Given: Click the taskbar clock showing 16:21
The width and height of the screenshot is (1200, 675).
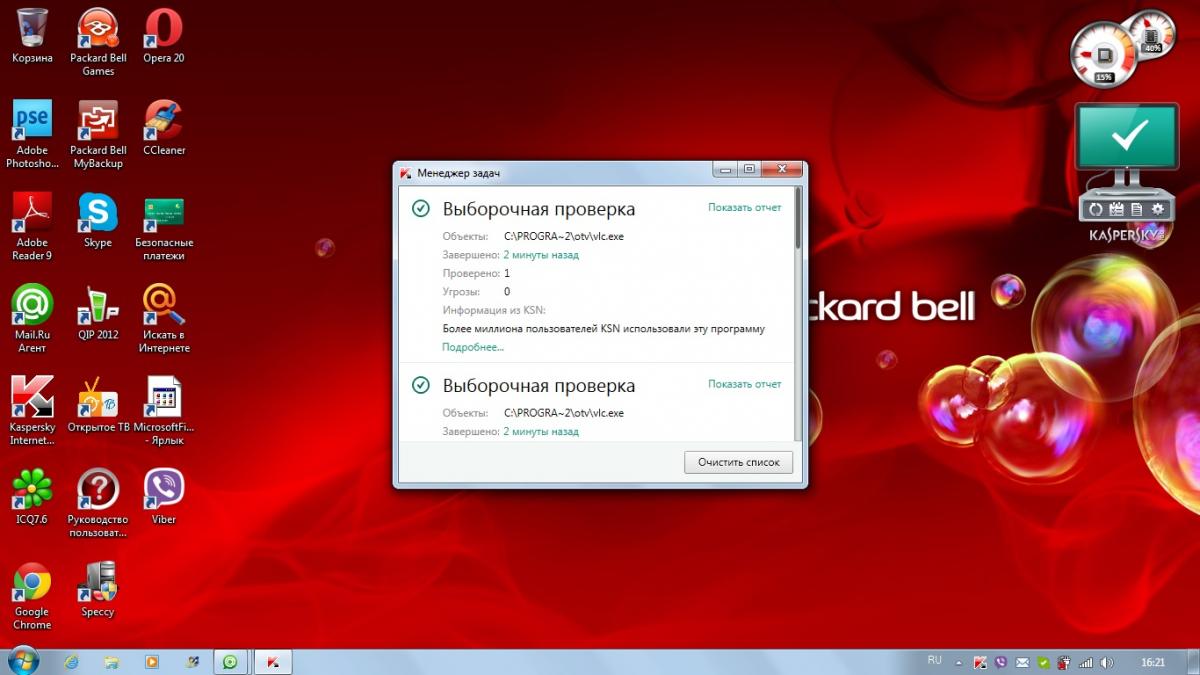Looking at the screenshot, I should pos(1153,662).
